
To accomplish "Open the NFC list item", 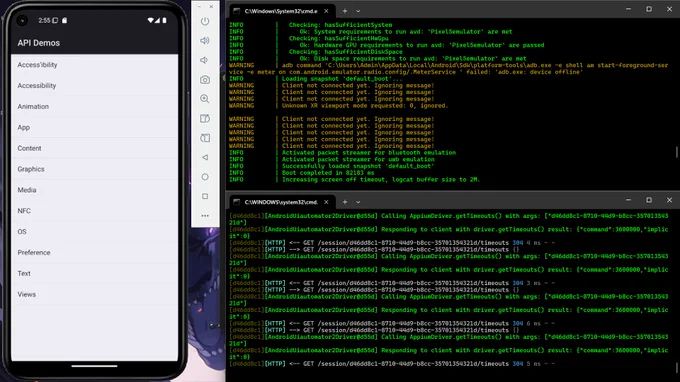I will tap(95, 211).
